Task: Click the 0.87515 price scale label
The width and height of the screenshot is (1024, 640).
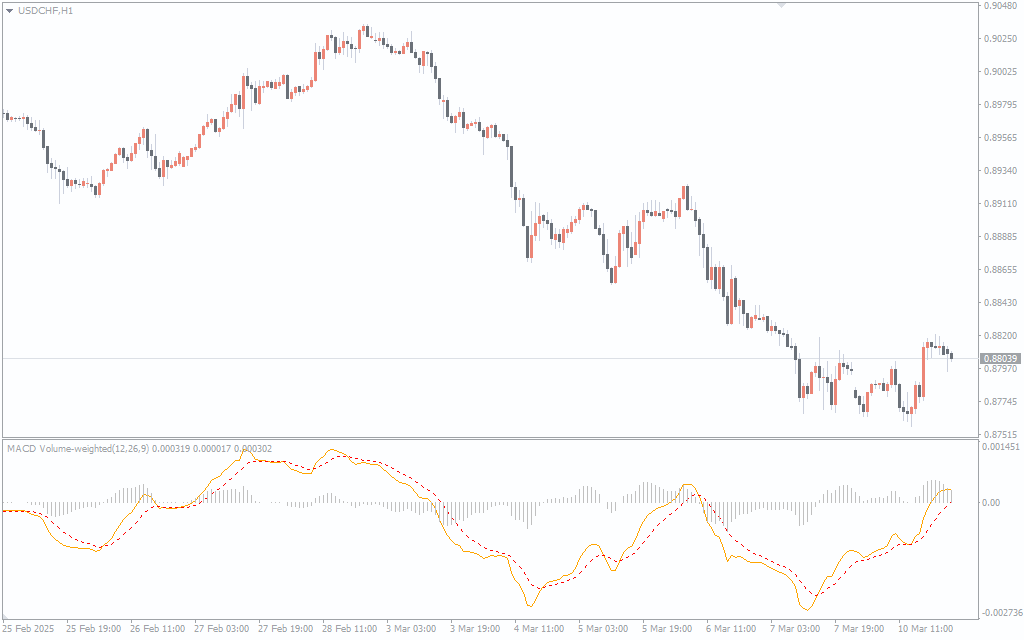Action: [x=1000, y=435]
